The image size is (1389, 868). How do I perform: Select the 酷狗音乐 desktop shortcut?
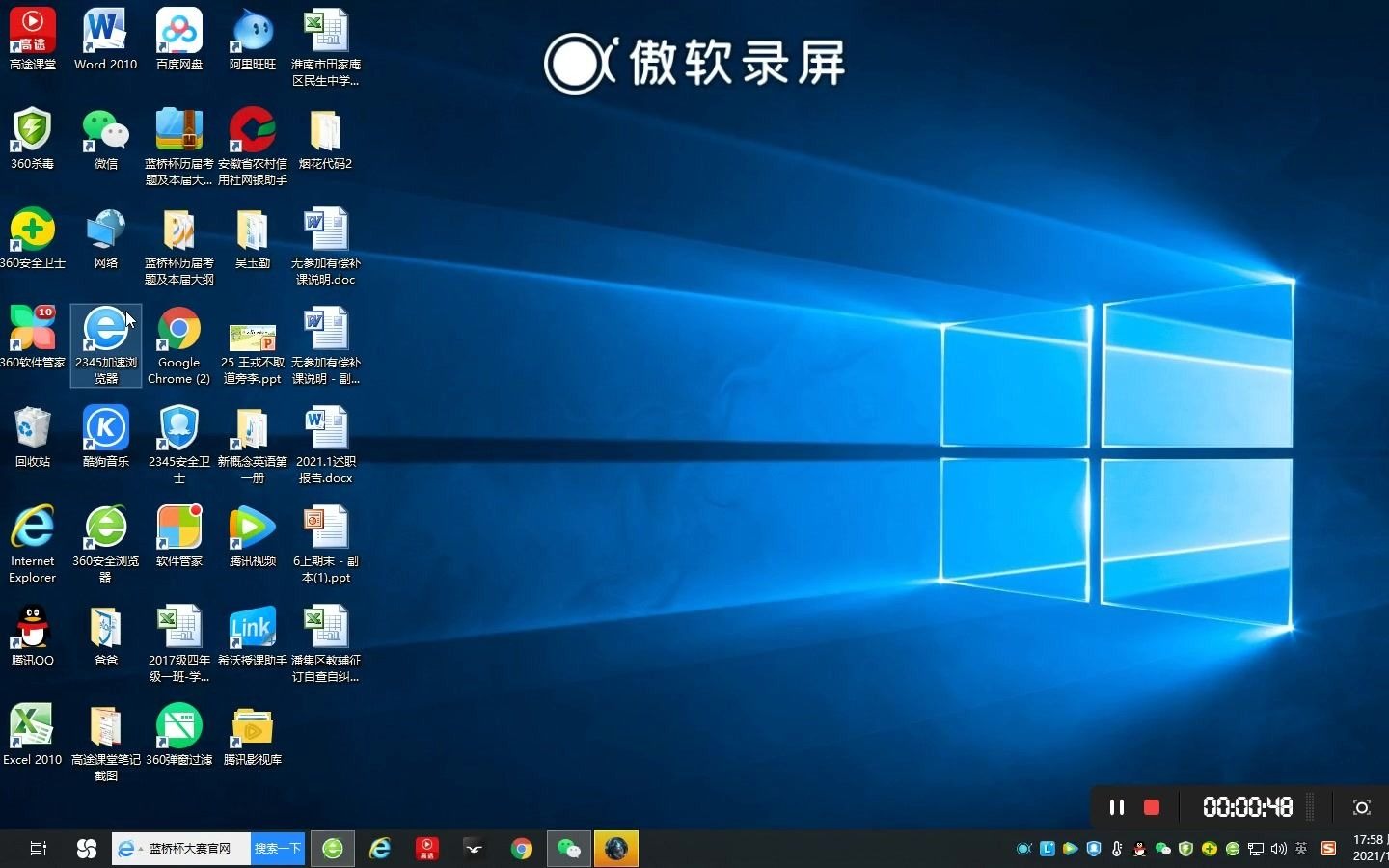[106, 437]
